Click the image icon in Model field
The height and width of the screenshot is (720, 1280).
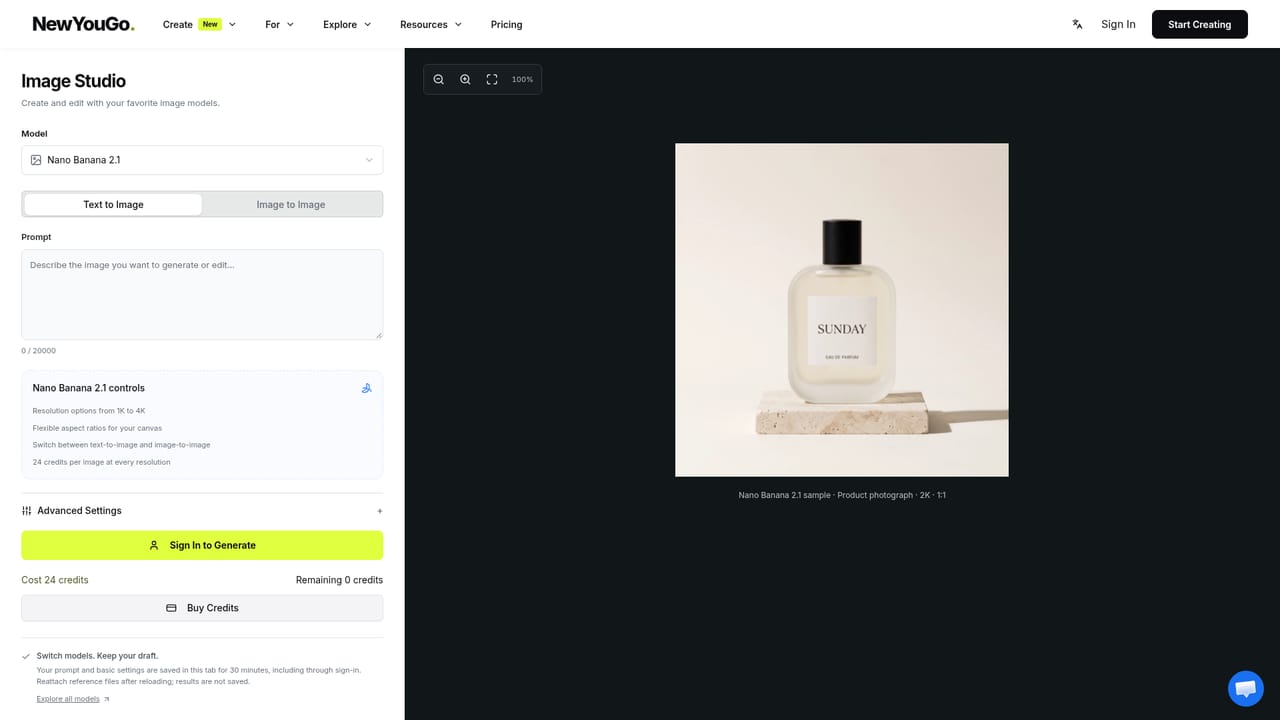click(36, 160)
